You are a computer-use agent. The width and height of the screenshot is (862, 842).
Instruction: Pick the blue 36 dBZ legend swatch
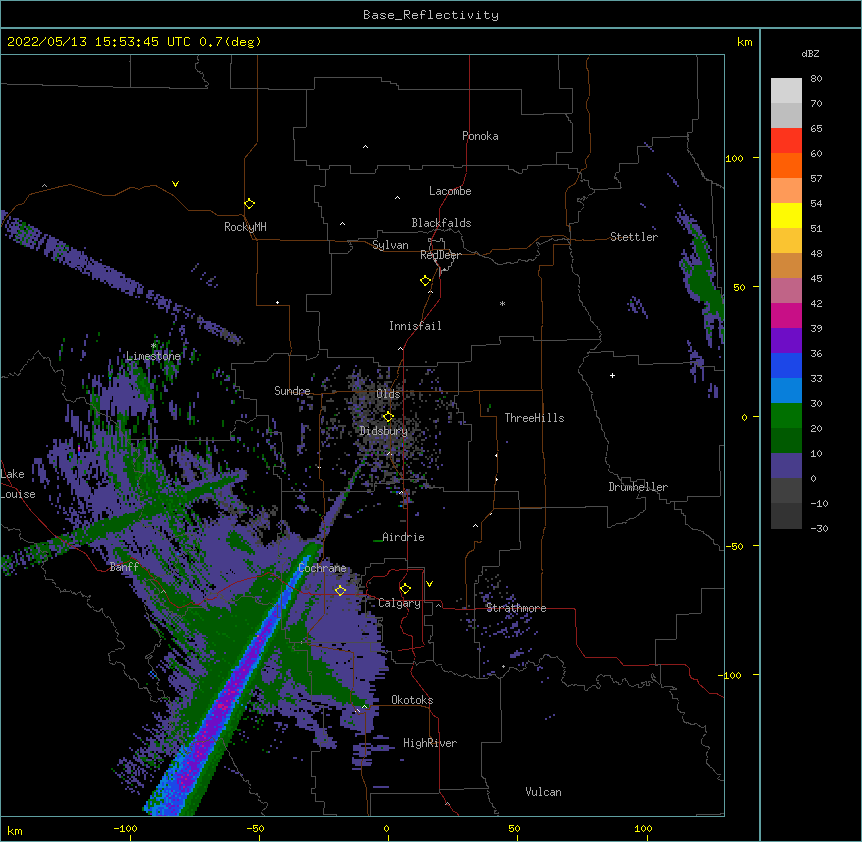pyautogui.click(x=786, y=365)
